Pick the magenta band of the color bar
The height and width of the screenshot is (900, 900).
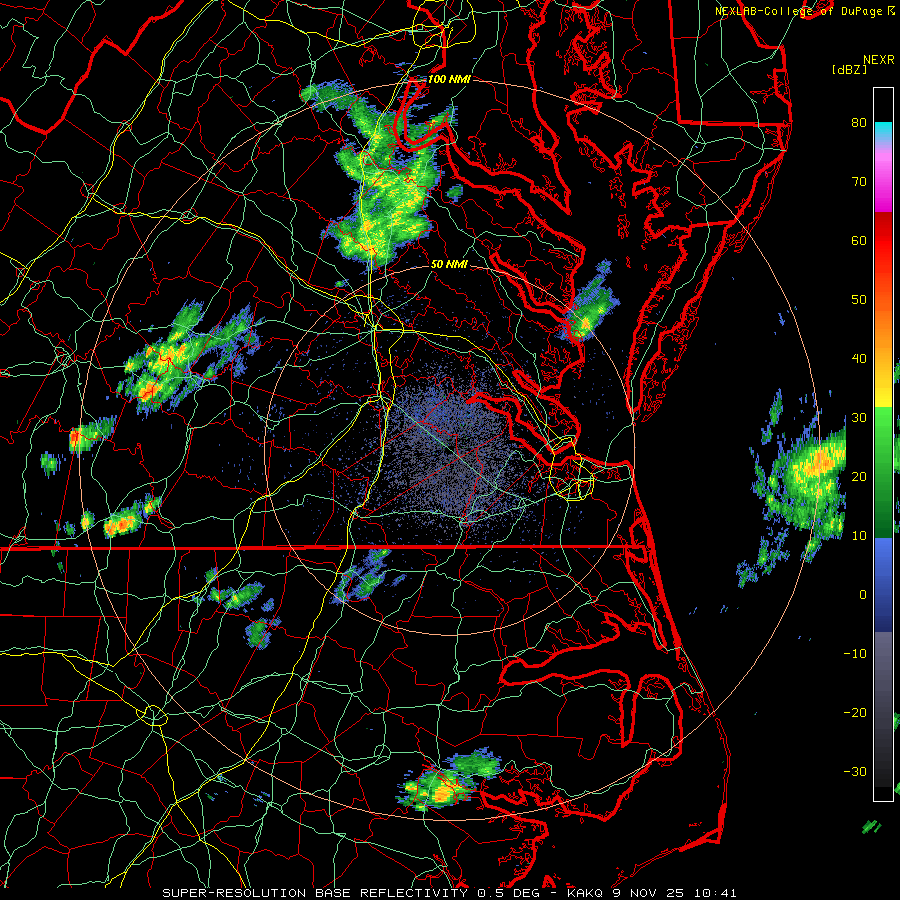pos(883,189)
